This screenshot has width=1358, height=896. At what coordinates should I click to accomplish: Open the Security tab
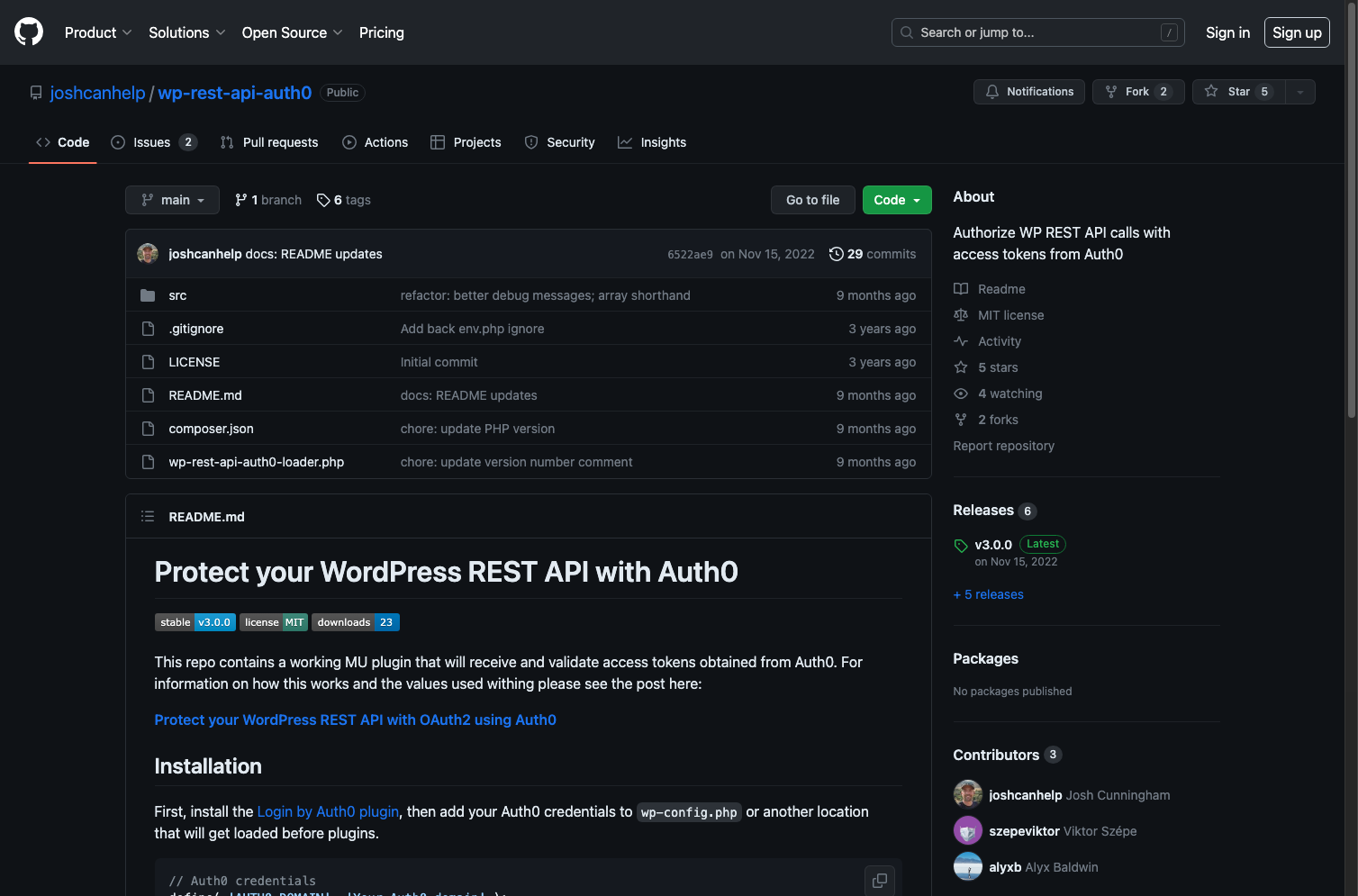pos(560,142)
